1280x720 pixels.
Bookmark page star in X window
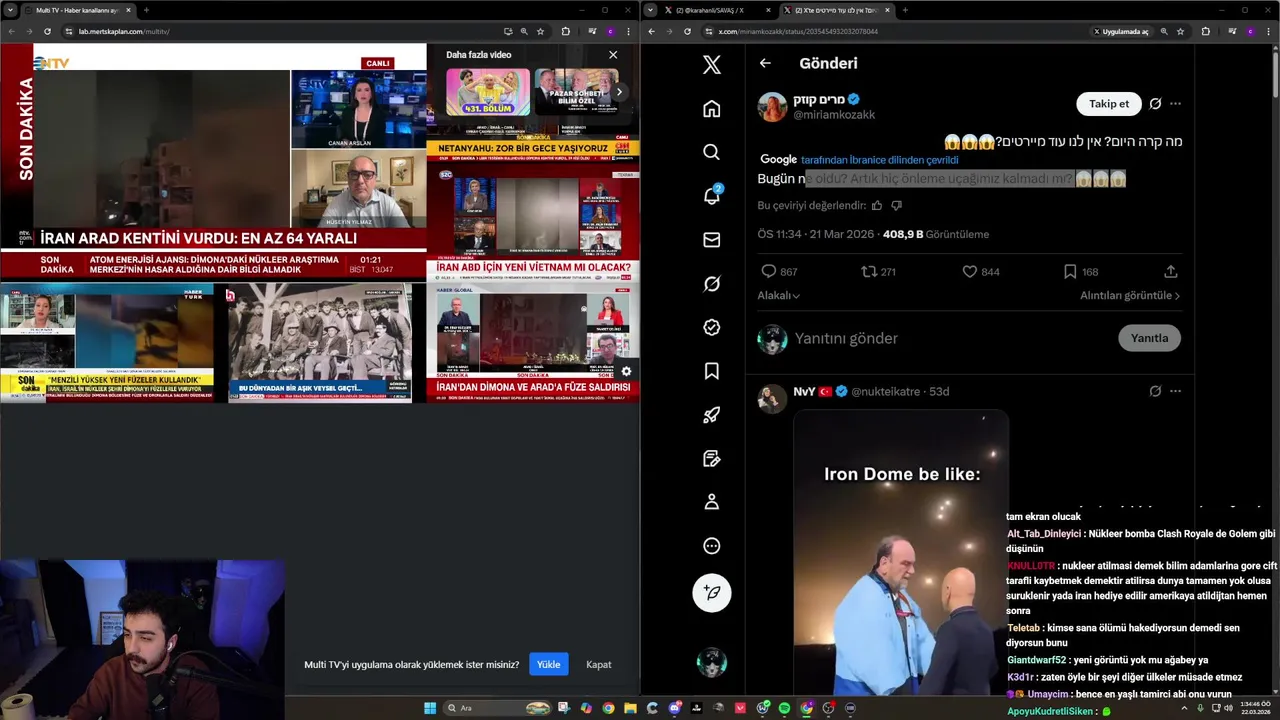[x=1180, y=31]
